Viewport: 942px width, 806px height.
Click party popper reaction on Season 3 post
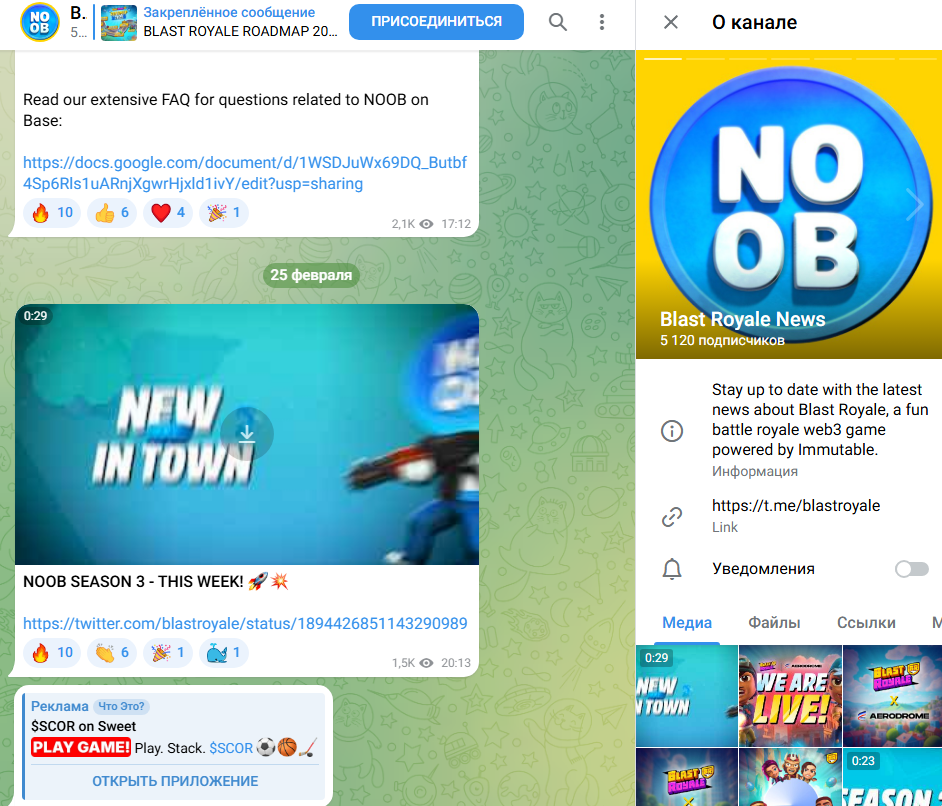tap(168, 652)
